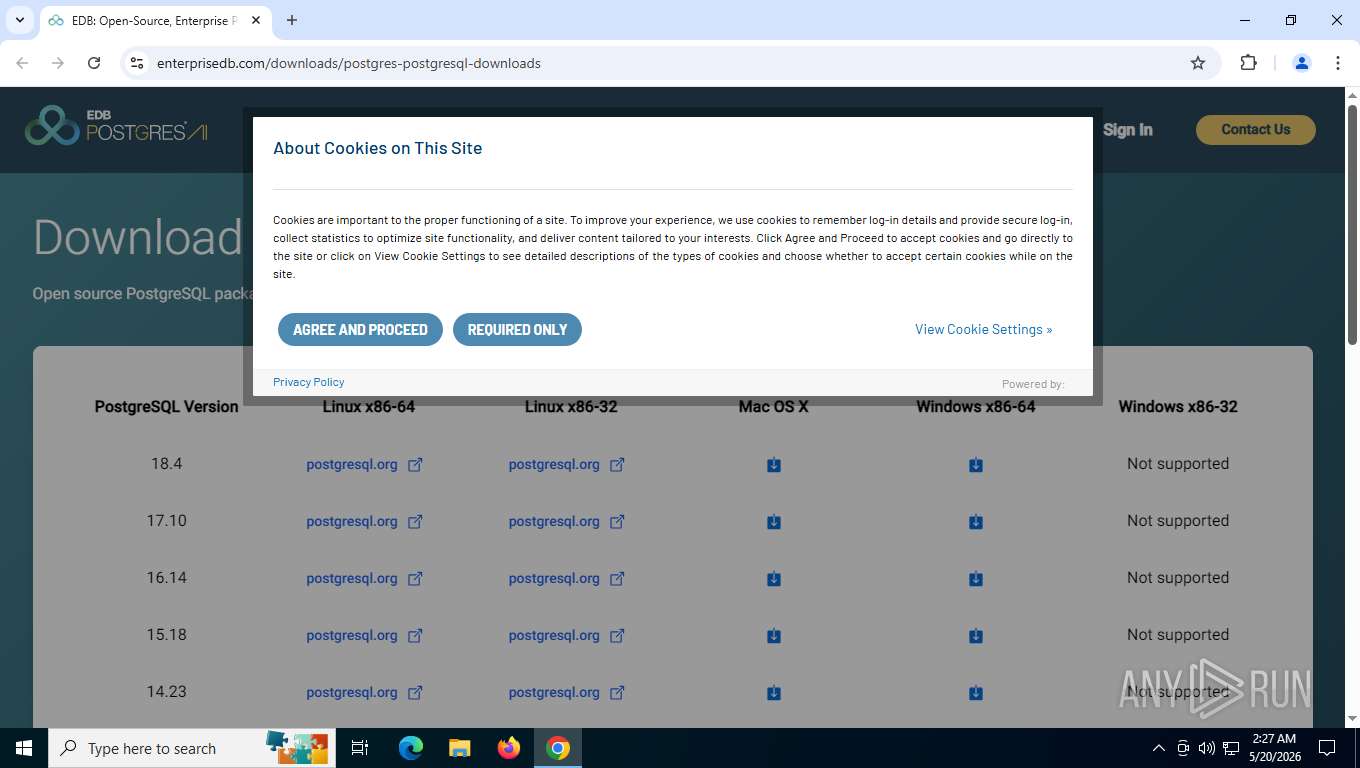Open postgresql.org link for 16.14 Linux x86-32
Screen dimensions: 1360x768
[554, 578]
